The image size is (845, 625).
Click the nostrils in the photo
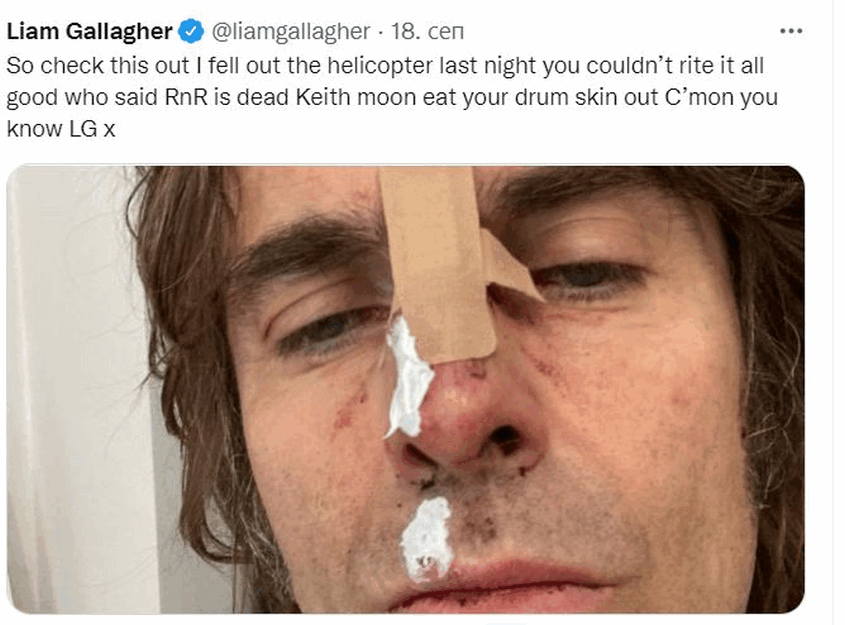point(470,445)
